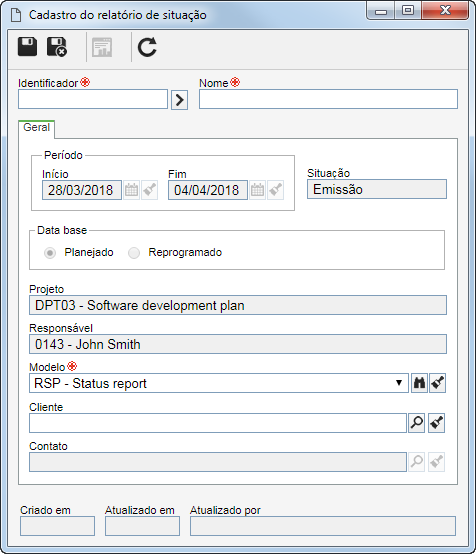Image resolution: width=476 pixels, height=554 pixels.
Task: Click the Fim date field 04/04/2018
Action: tap(208, 190)
